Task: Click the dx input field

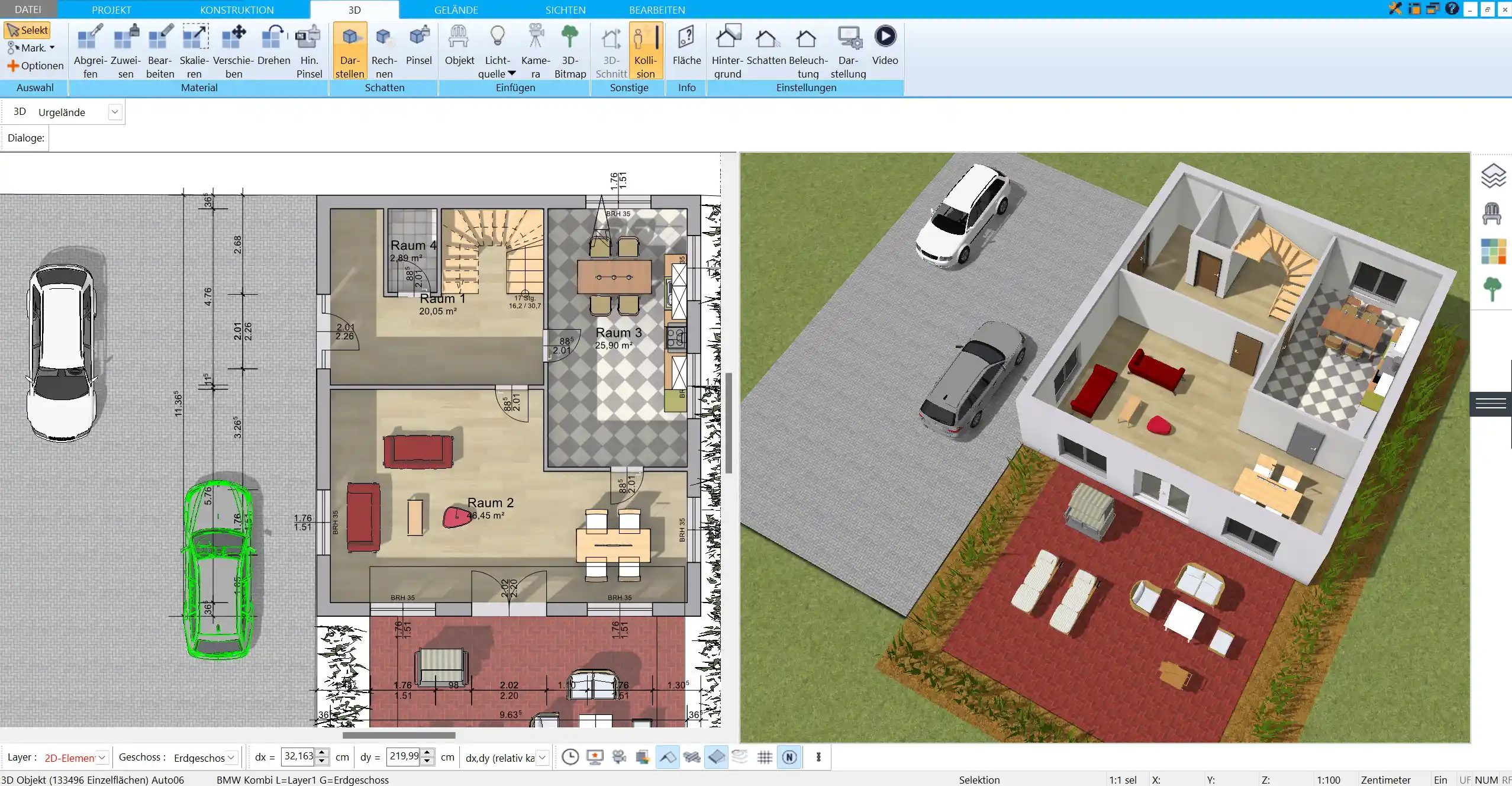Action: 298,757
